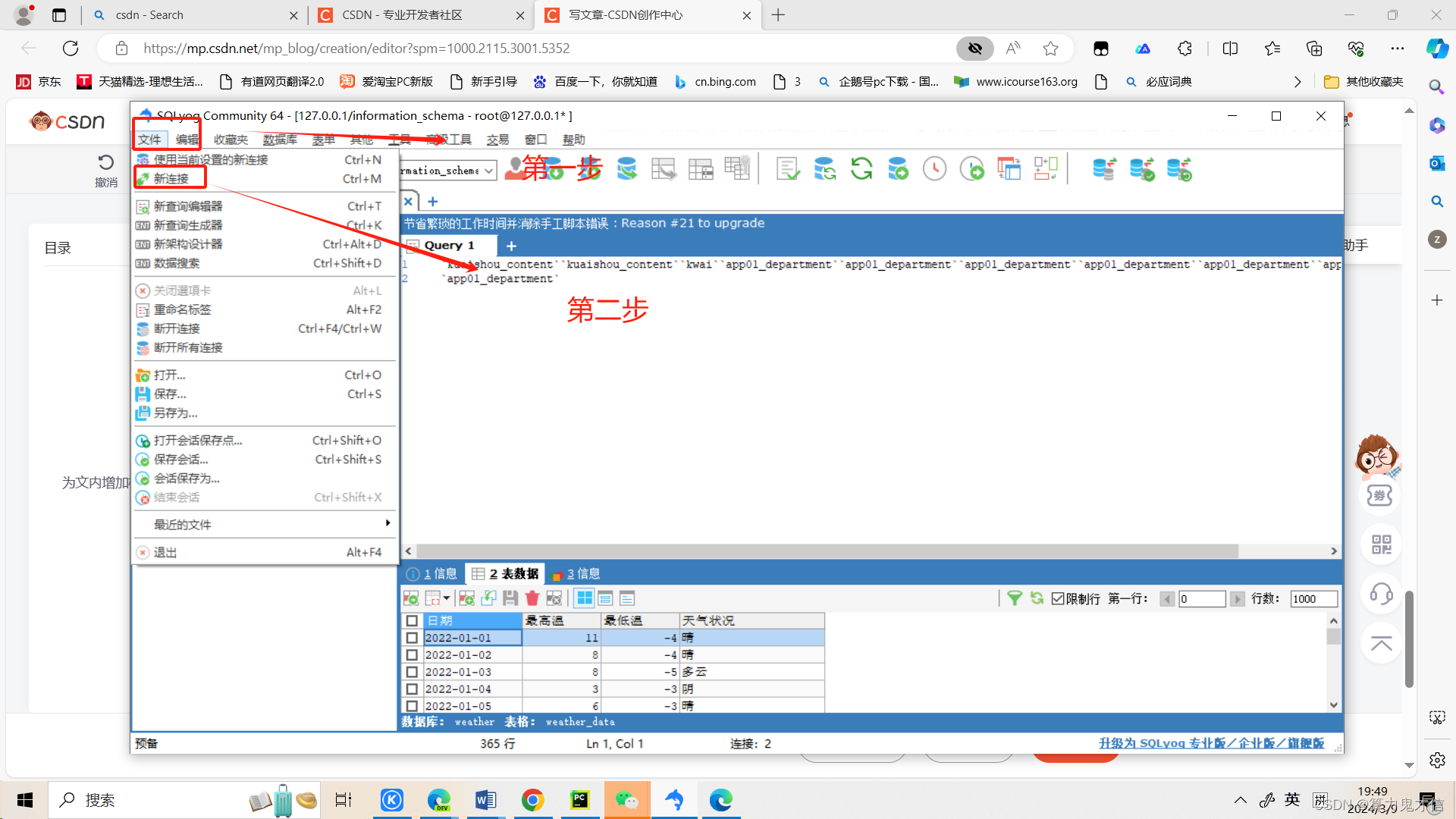Viewport: 1456px width, 819px height.
Task: Click the database sync toolbar icon
Action: tap(824, 168)
